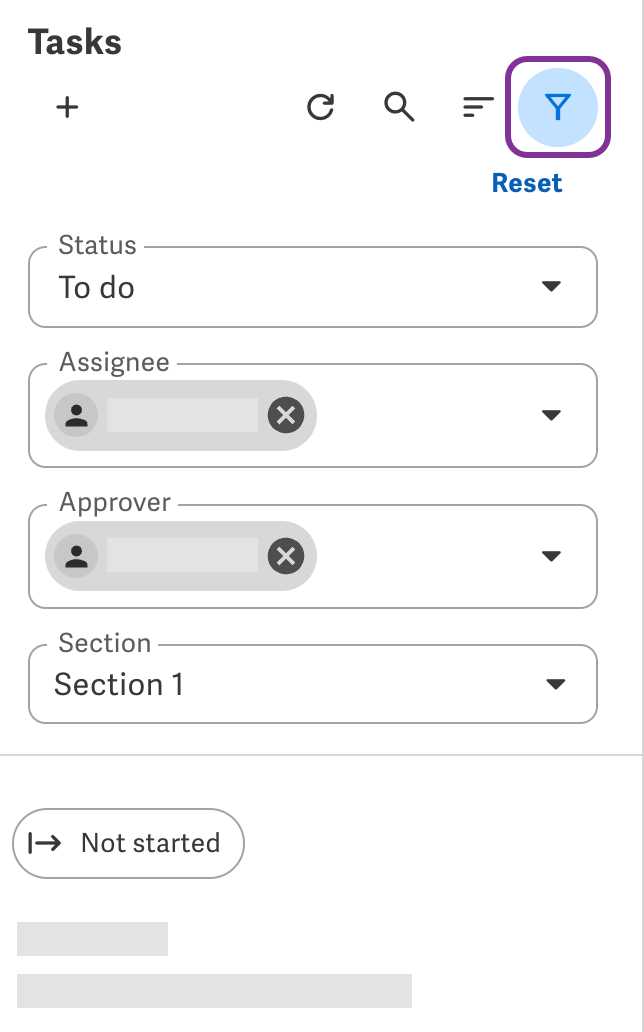Open task search magnifier
The width and height of the screenshot is (644, 1032).
click(399, 107)
